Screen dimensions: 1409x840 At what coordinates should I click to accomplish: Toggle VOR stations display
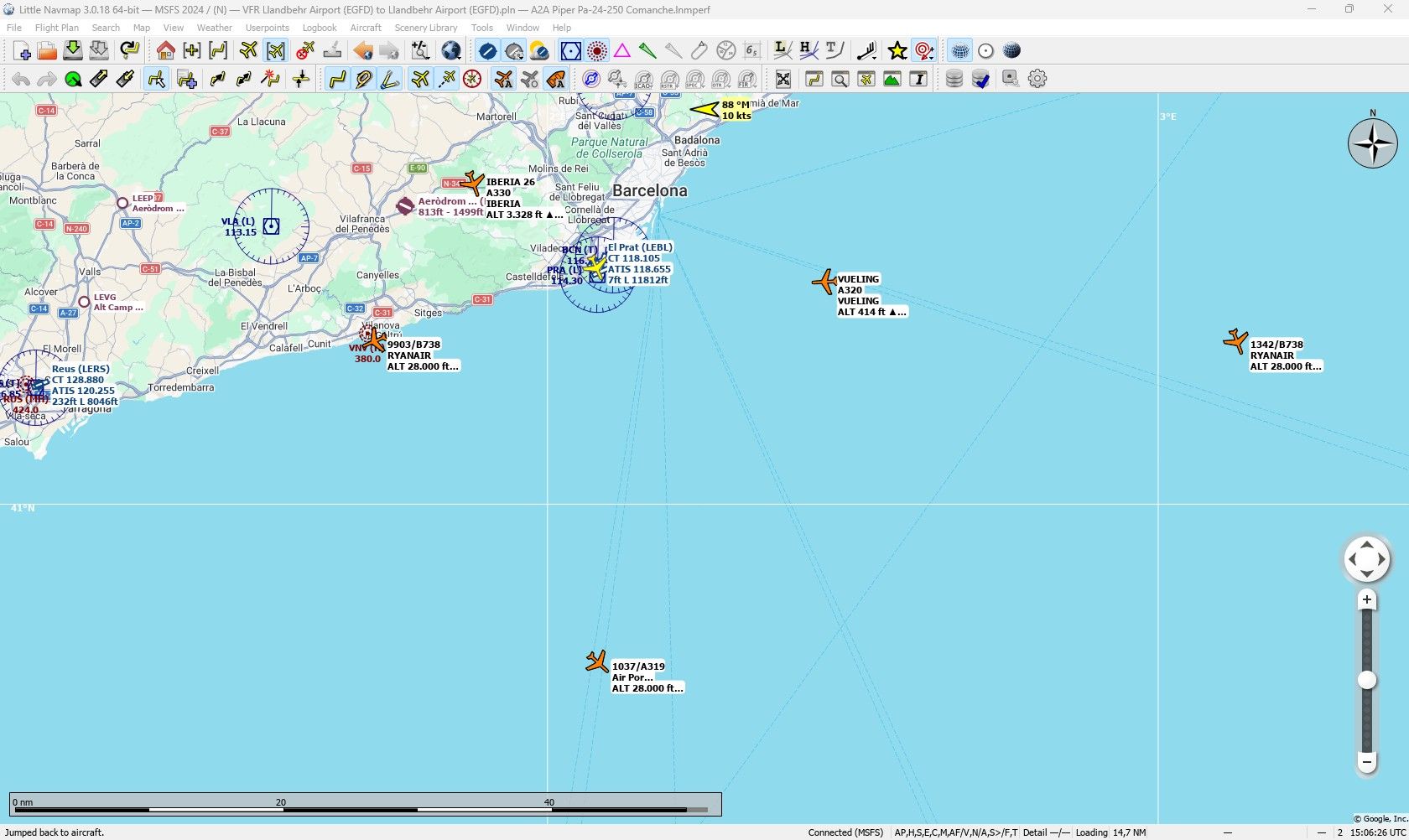tap(571, 51)
